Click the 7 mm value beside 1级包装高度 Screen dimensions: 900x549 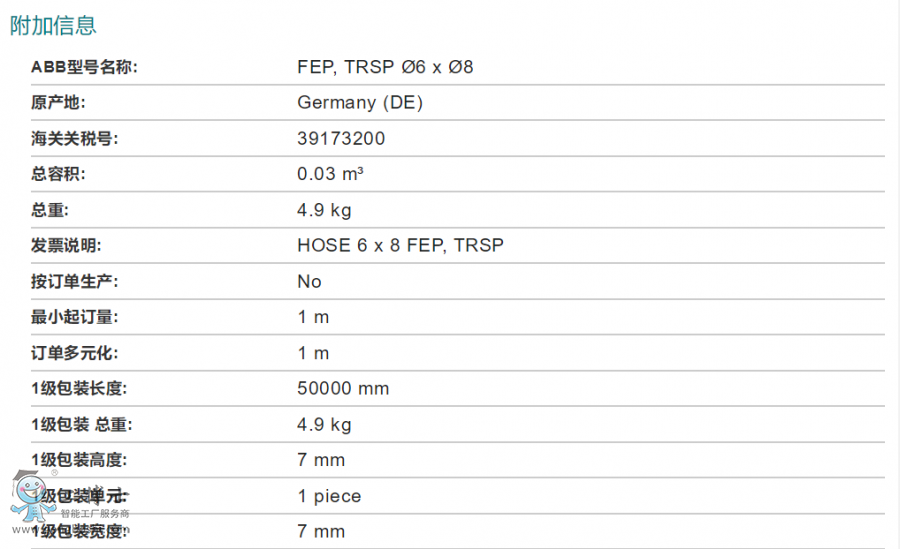point(321,460)
